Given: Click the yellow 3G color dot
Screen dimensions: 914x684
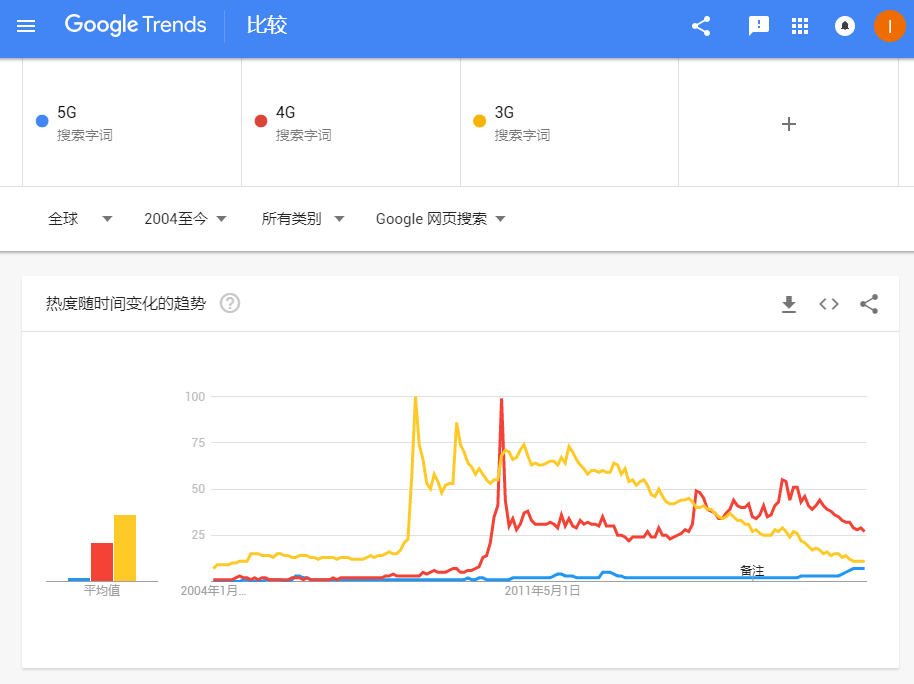Looking at the screenshot, I should point(479,122).
